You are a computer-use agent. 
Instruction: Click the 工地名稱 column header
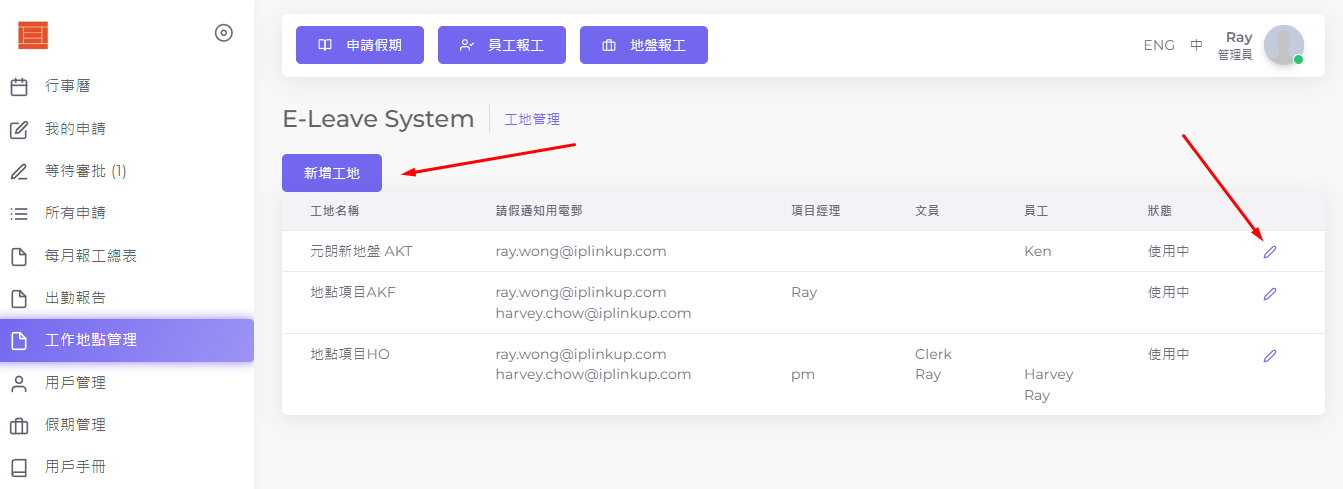[x=335, y=211]
